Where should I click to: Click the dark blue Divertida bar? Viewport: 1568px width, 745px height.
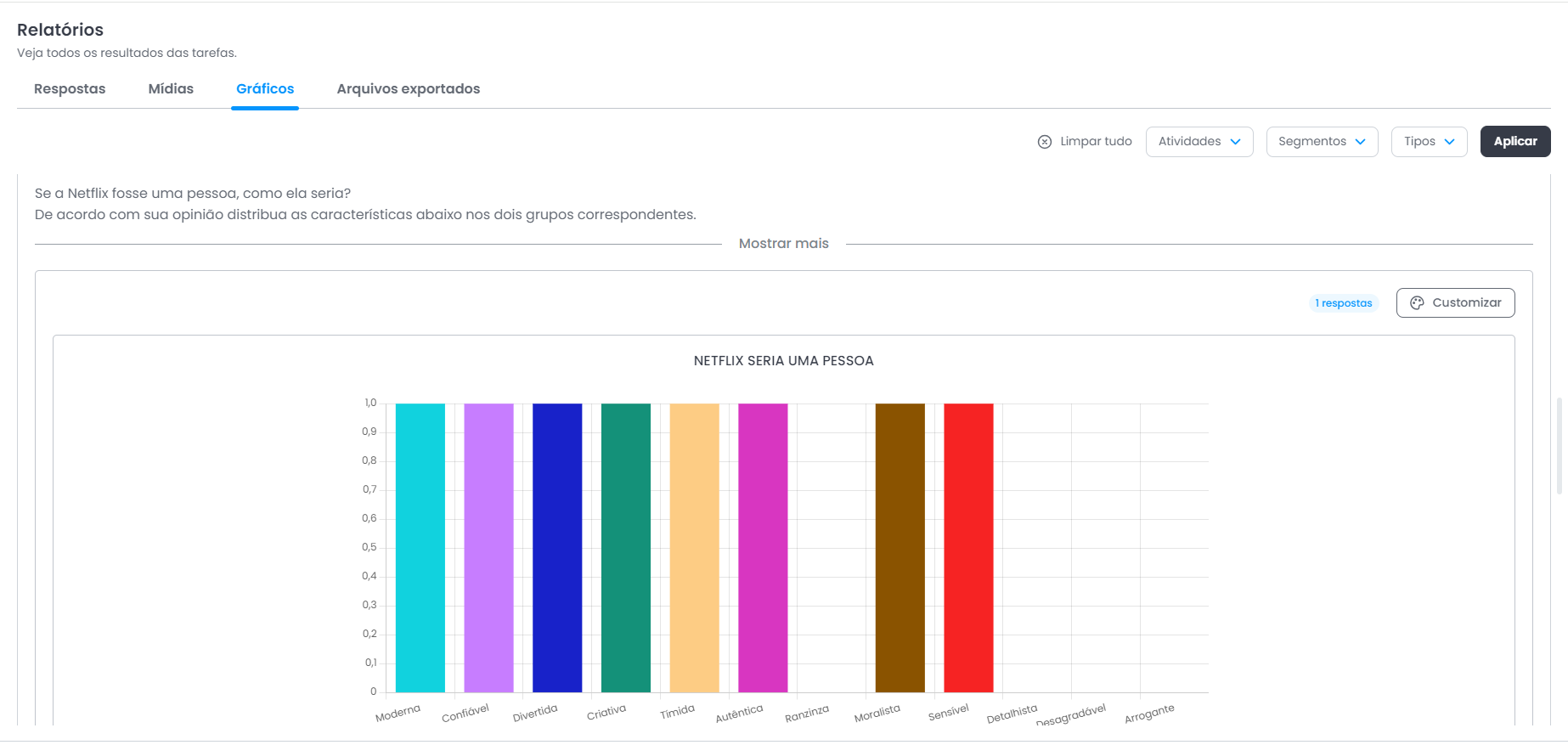point(557,548)
